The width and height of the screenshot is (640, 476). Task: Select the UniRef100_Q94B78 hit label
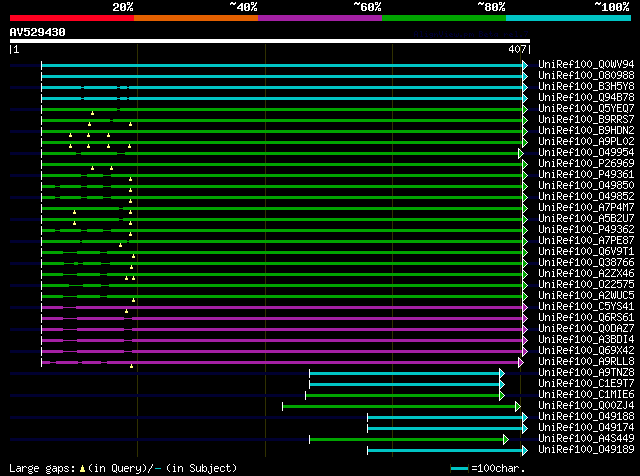pos(586,98)
